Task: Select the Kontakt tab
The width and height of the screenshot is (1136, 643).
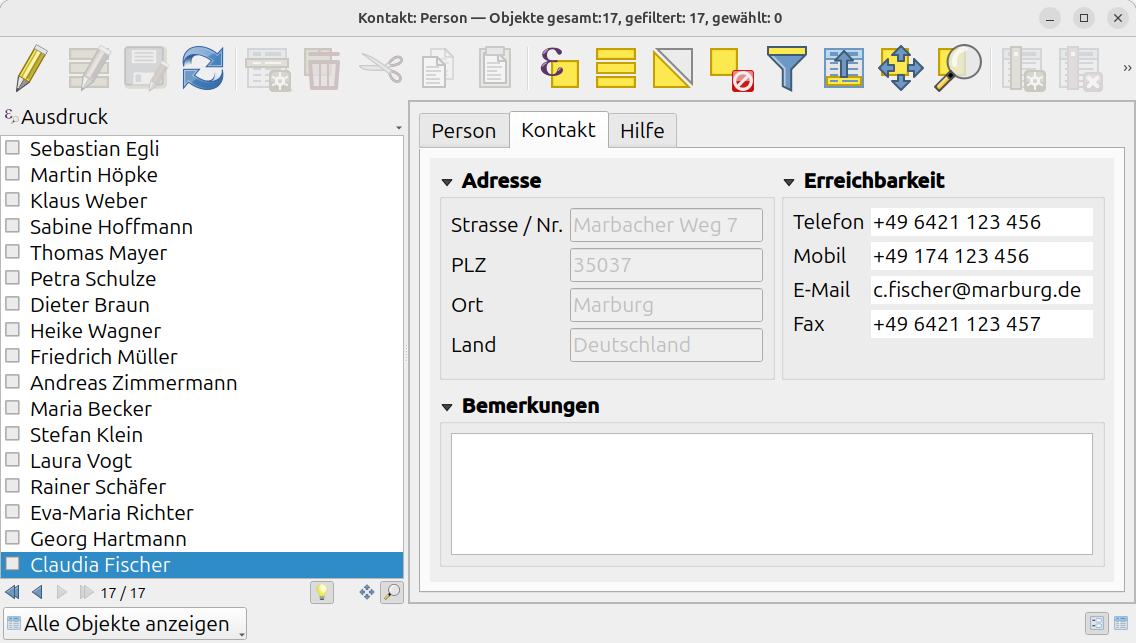Action: coord(559,130)
